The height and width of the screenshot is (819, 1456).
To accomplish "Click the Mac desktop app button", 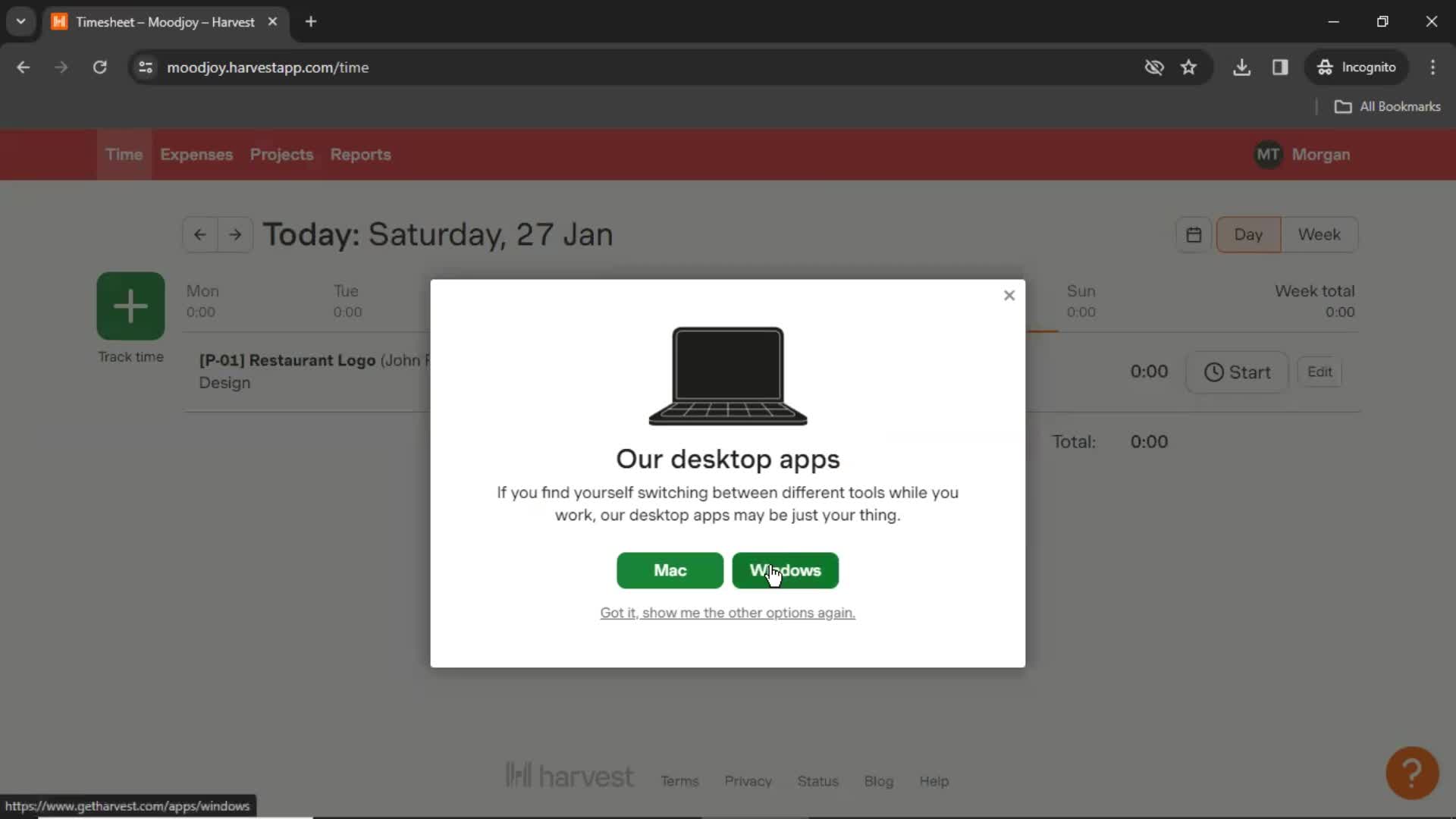I will click(671, 570).
